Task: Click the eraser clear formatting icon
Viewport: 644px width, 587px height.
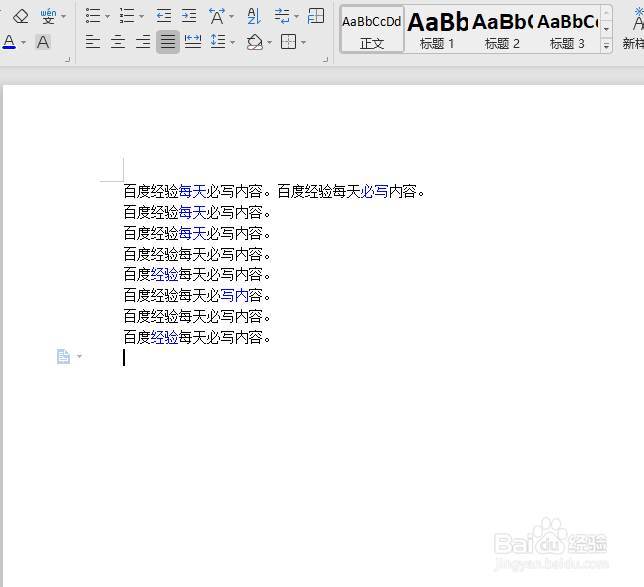Action: pyautogui.click(x=21, y=16)
